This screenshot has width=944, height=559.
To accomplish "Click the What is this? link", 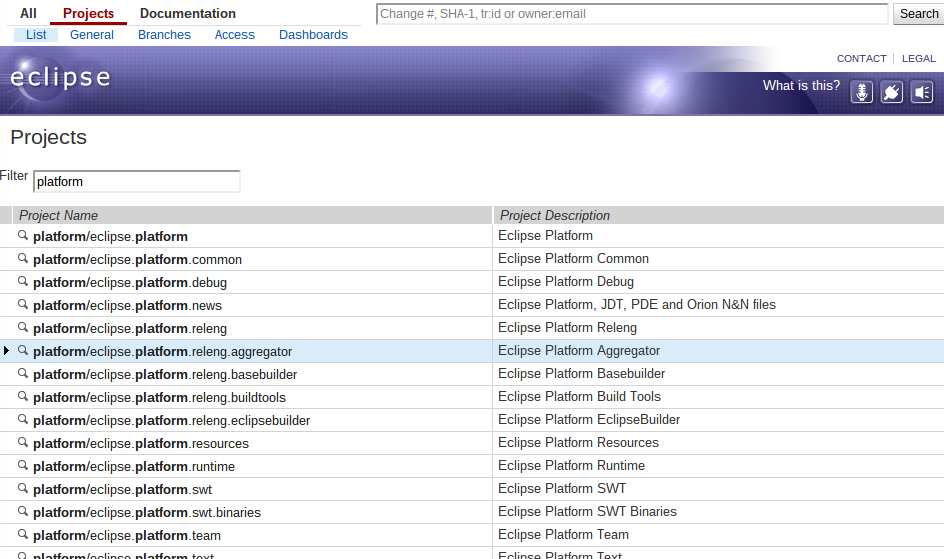I will coord(801,85).
